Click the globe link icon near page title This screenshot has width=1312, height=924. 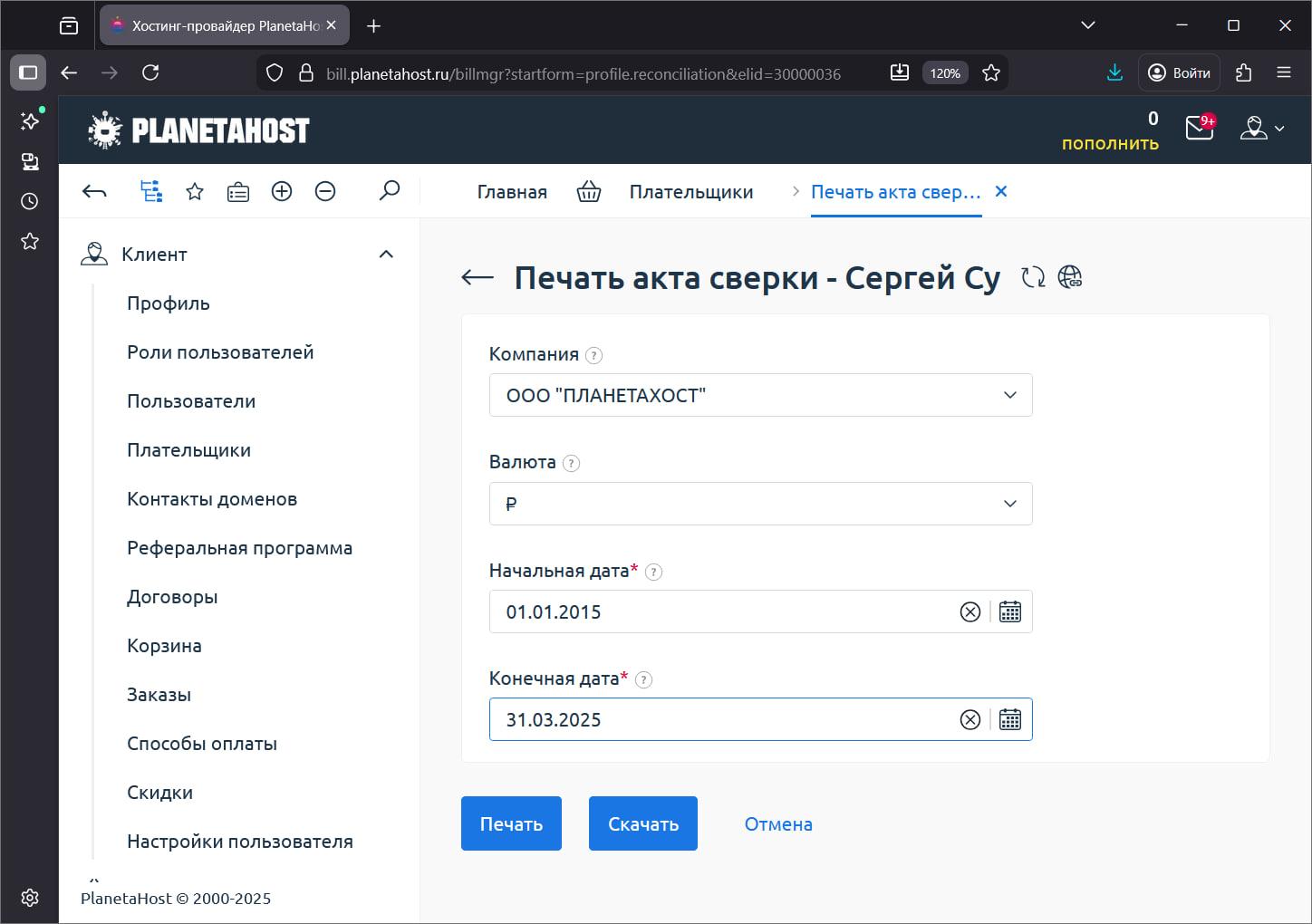click(x=1070, y=277)
